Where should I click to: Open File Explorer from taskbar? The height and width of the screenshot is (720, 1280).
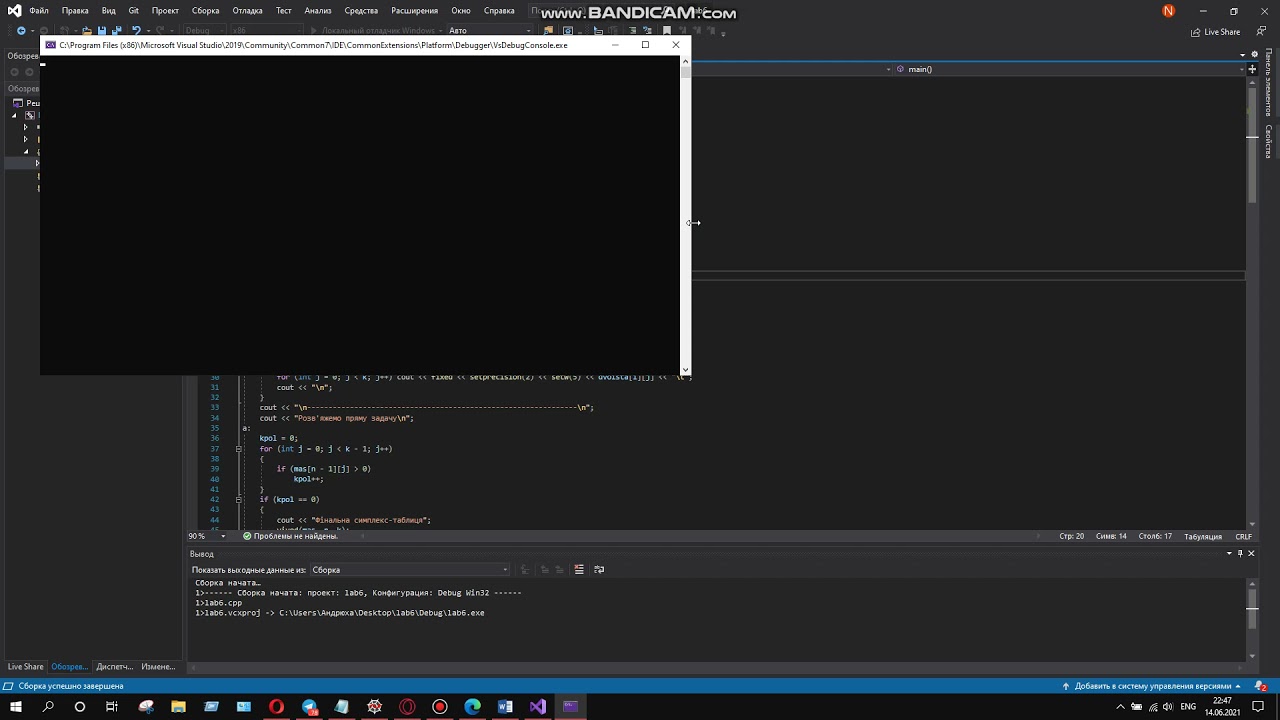click(x=178, y=707)
